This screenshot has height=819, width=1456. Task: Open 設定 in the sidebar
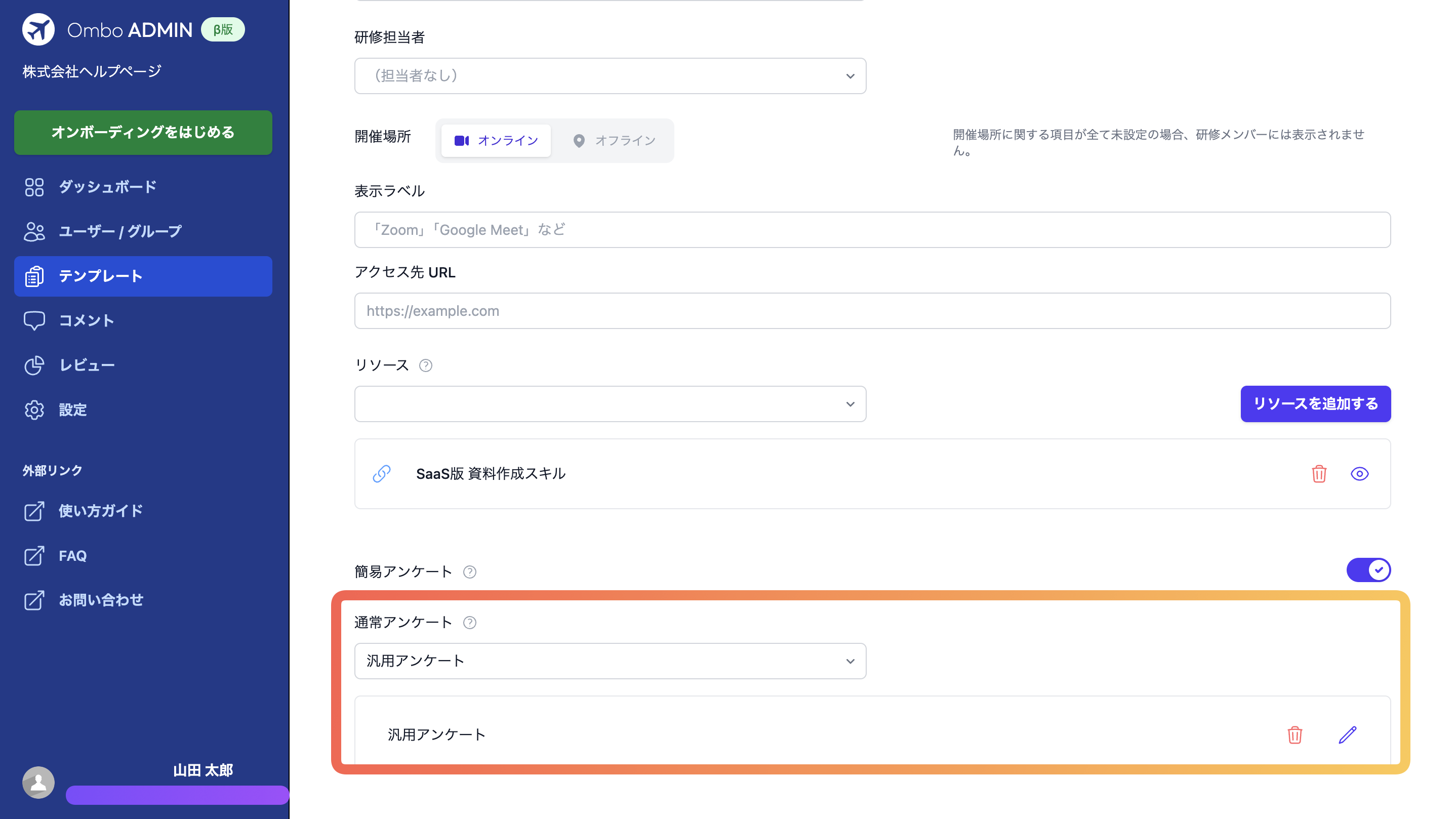point(143,410)
